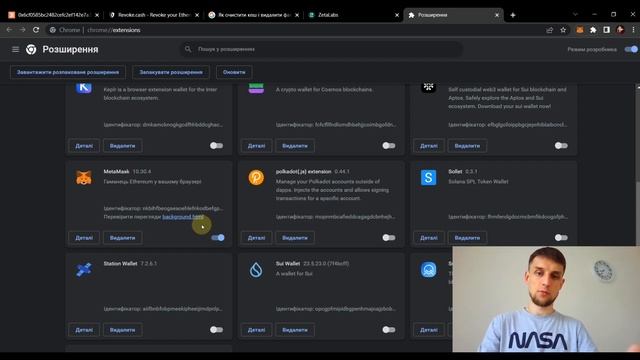This screenshot has height=360, width=640.
Task: Click the MetaMask fox icon in its card
Action: coord(84,178)
